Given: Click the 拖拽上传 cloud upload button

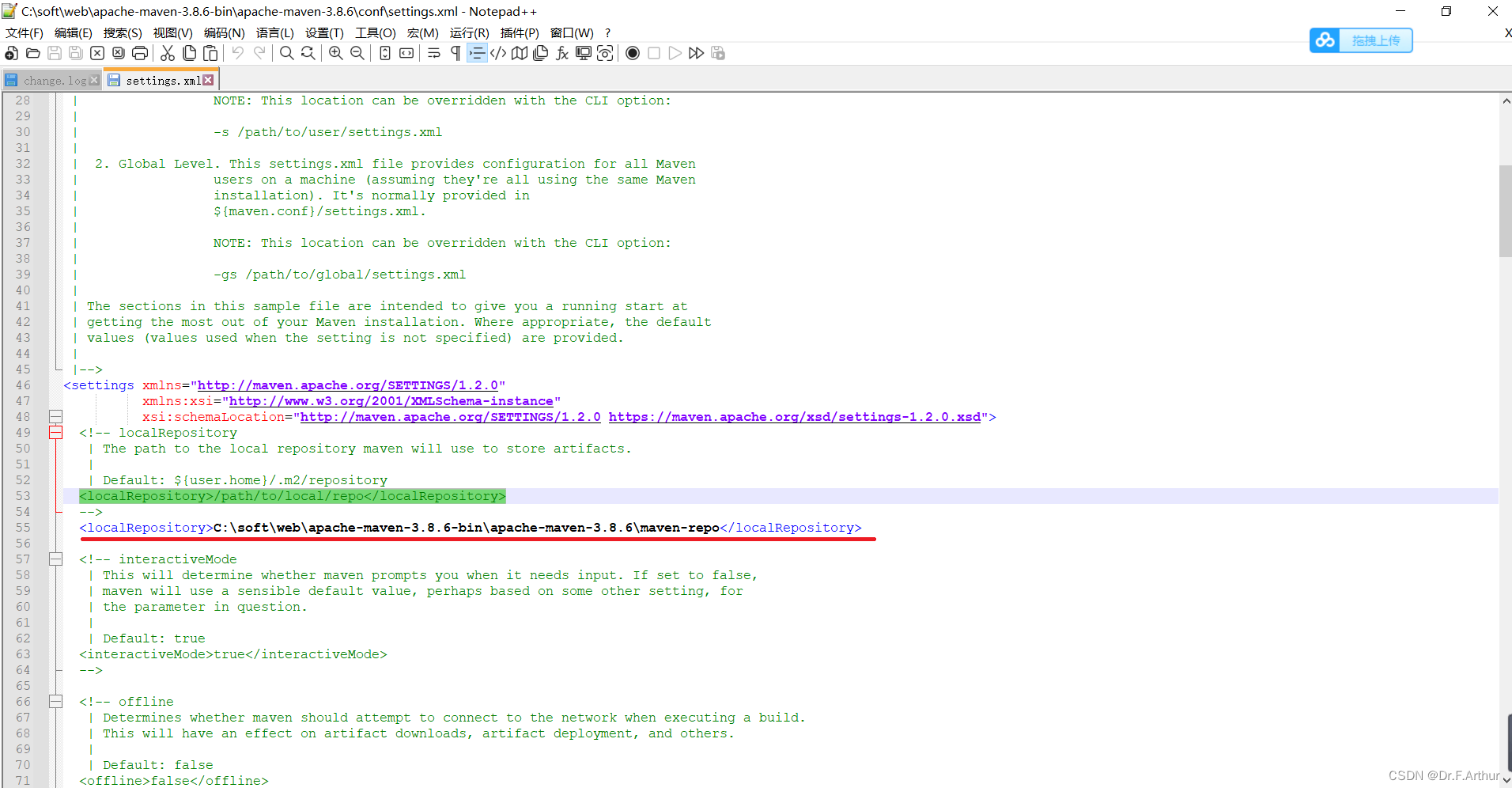Looking at the screenshot, I should (1361, 40).
